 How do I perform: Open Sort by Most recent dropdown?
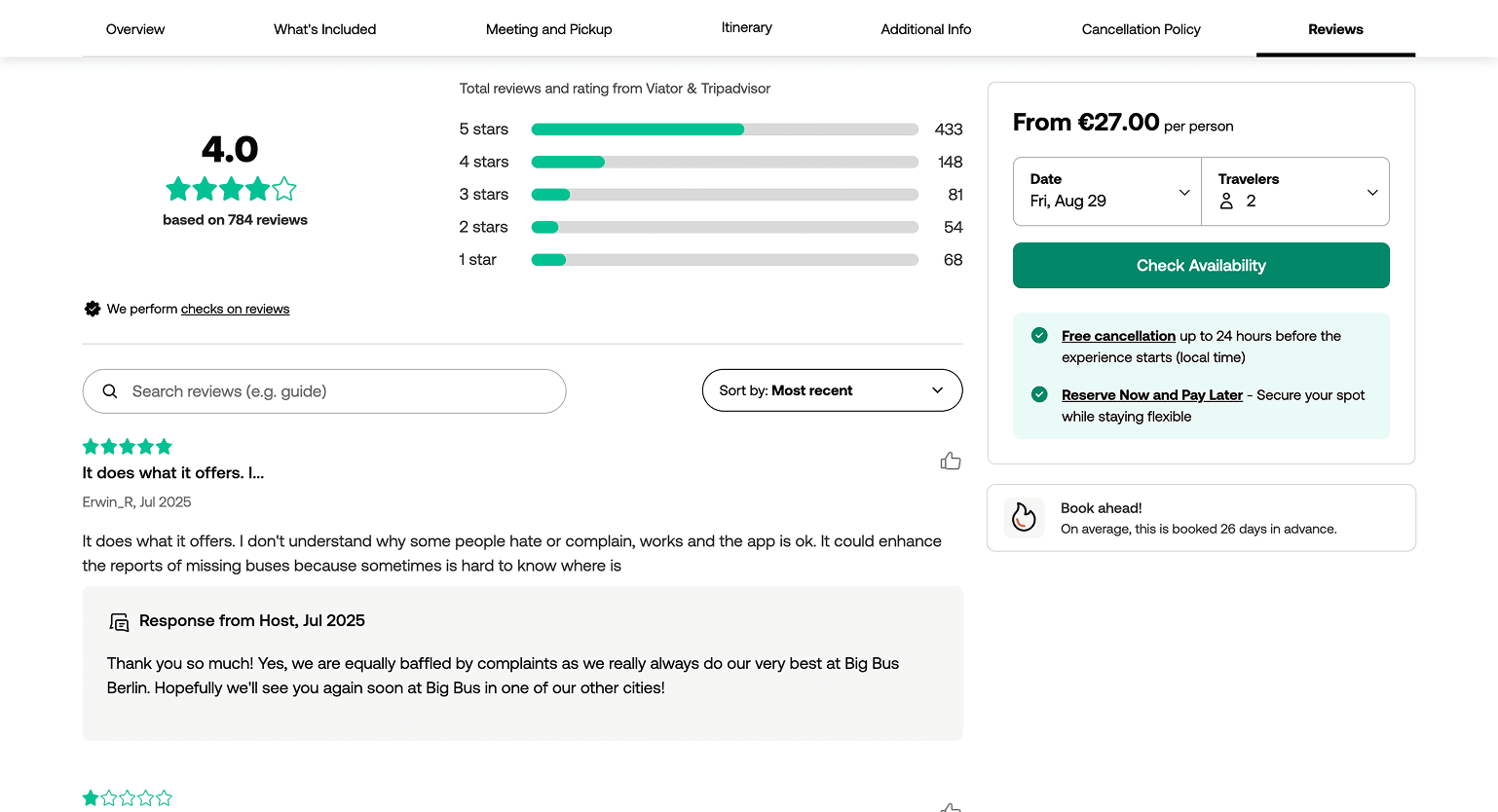[832, 390]
